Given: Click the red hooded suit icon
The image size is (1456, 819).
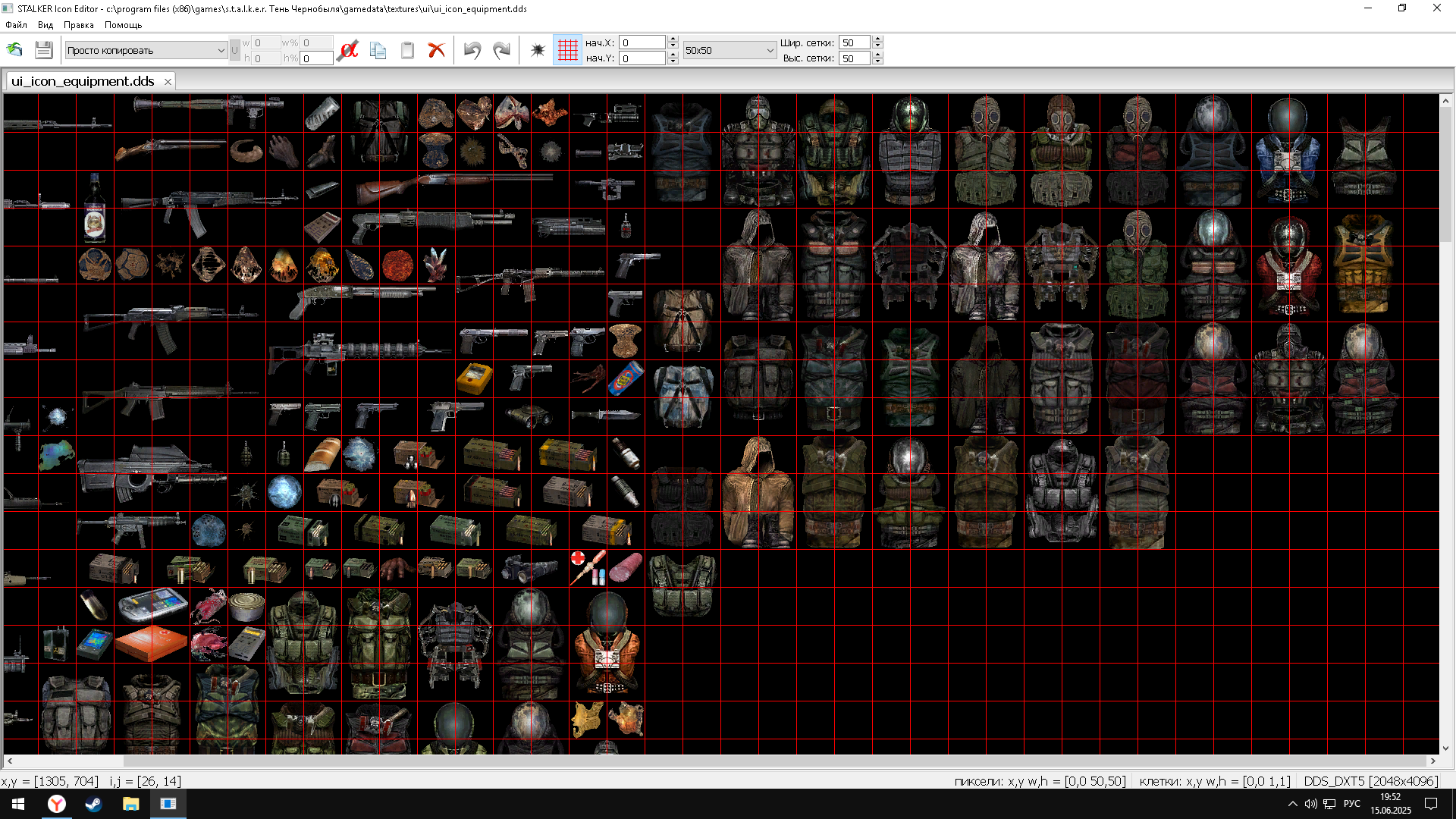Looking at the screenshot, I should 1288,265.
